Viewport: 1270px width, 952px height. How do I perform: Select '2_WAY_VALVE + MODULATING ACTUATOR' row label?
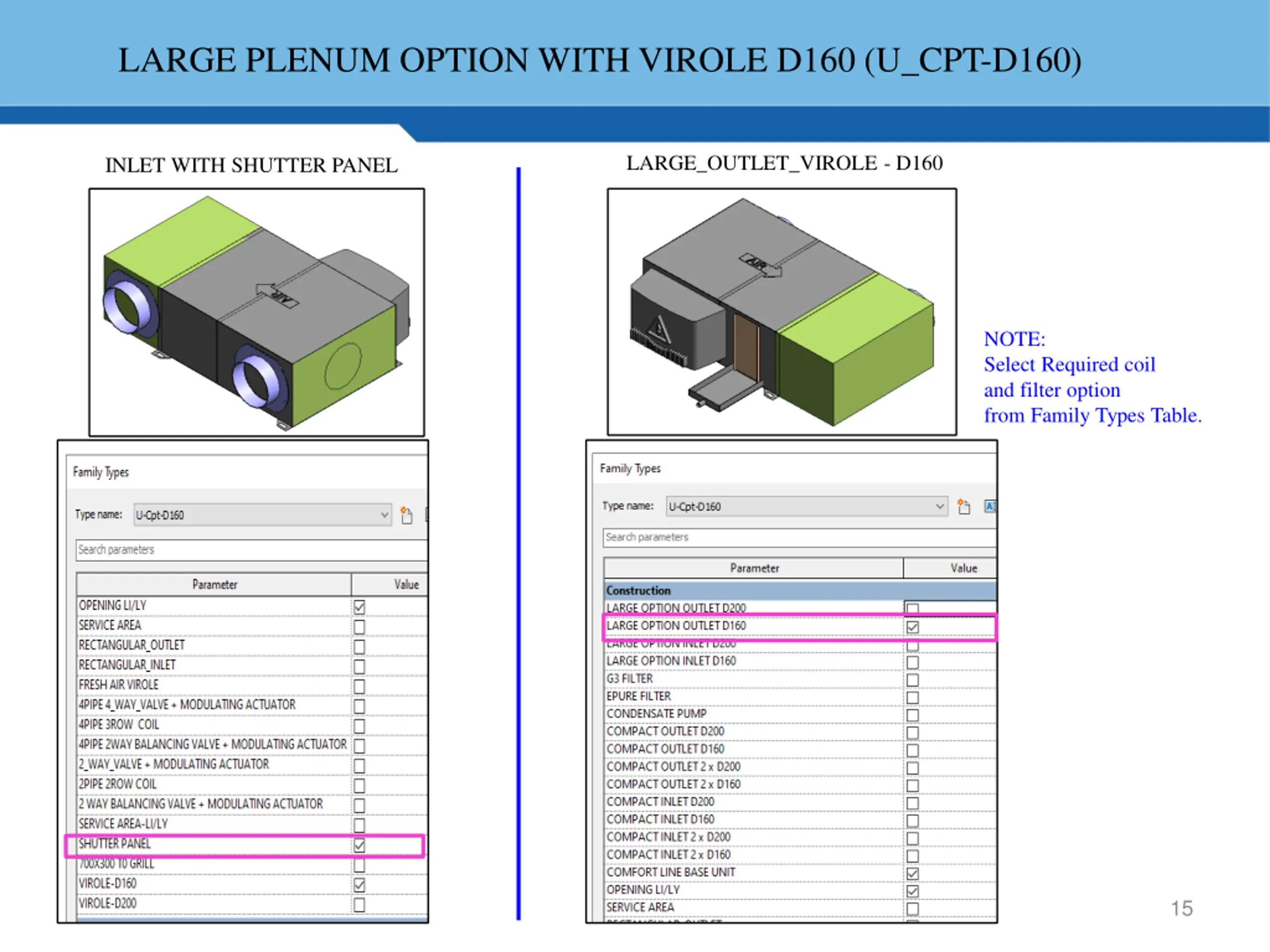[x=174, y=765]
